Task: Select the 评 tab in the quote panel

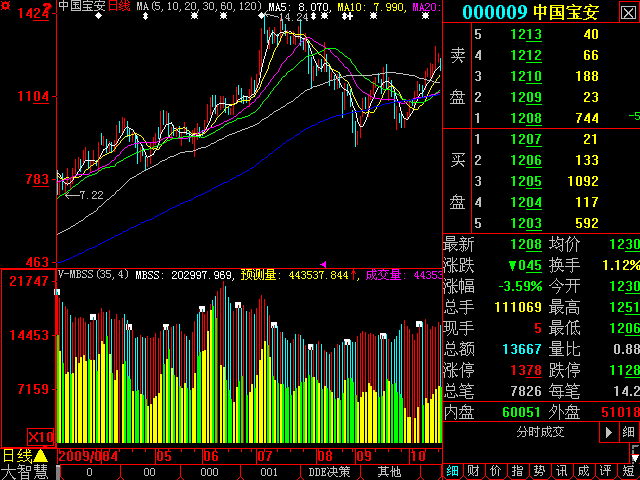Action: click(x=606, y=472)
